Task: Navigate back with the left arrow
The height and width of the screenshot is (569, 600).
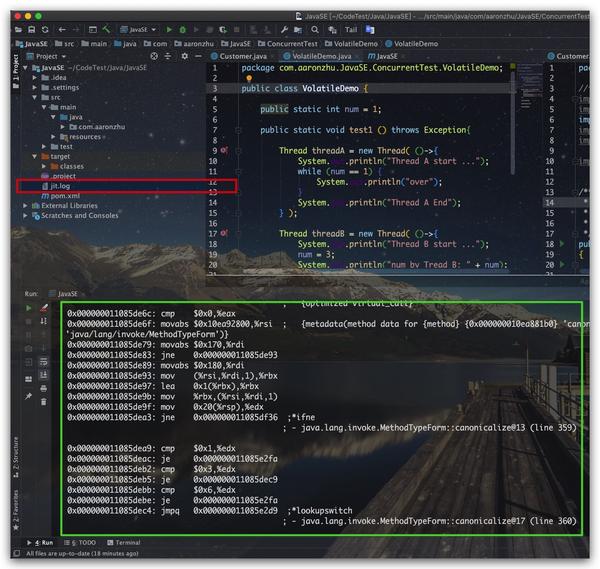Action: pos(62,30)
